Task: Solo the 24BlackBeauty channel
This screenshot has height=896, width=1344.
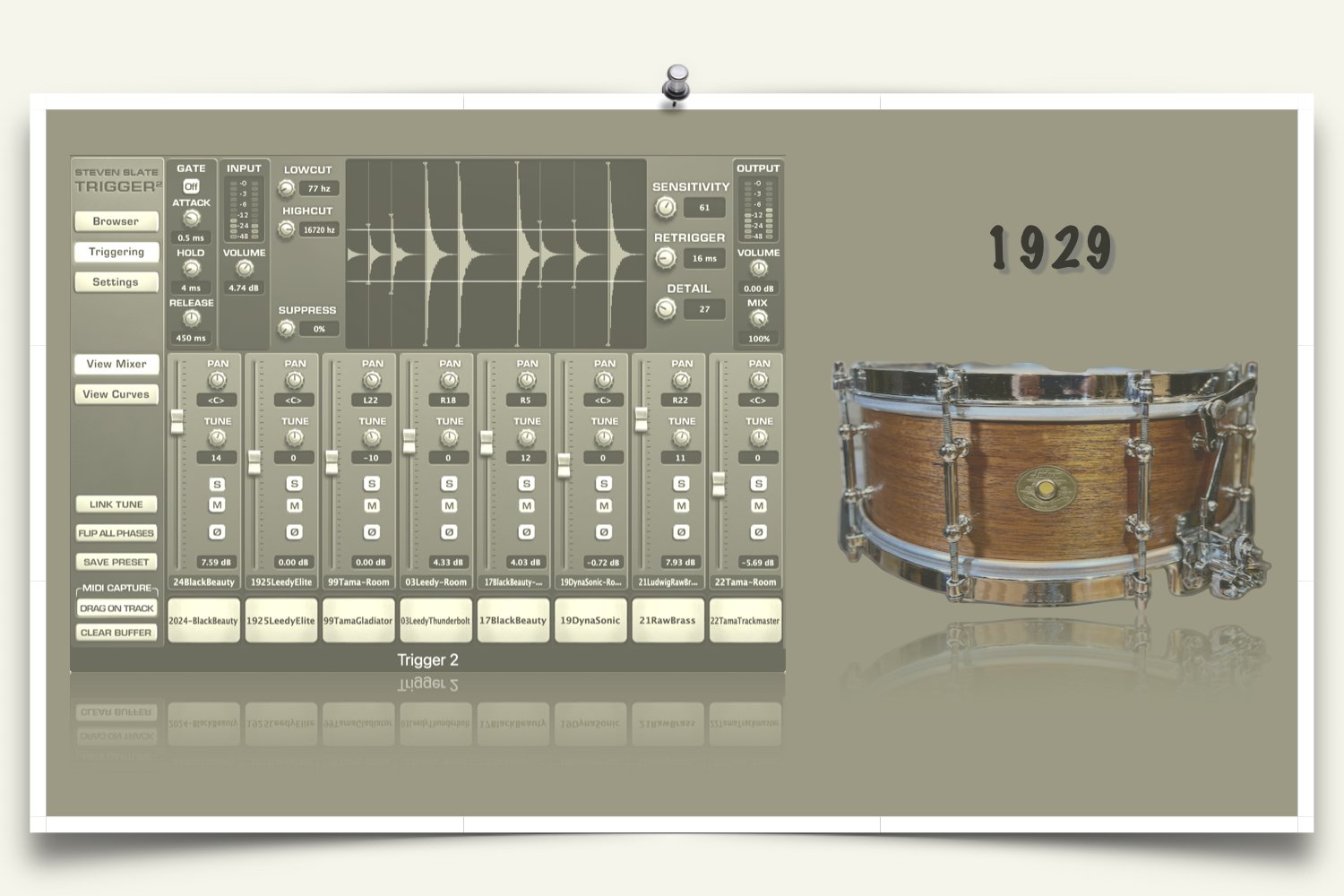Action: tap(217, 484)
